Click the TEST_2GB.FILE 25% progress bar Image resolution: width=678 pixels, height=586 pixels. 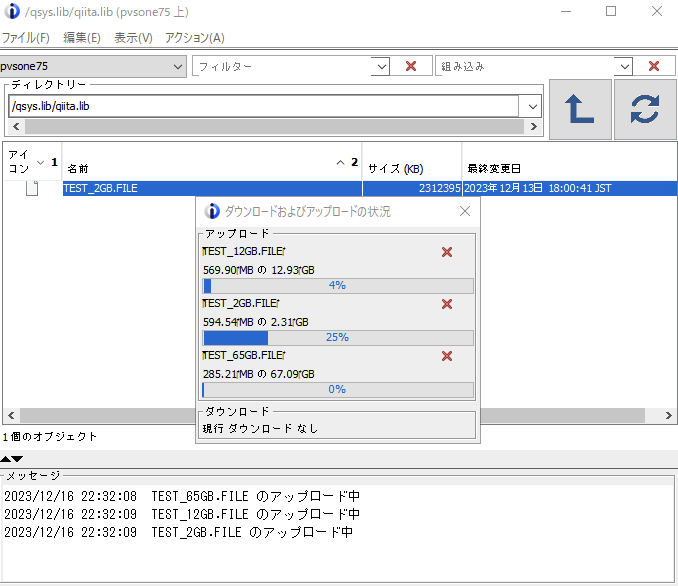coord(338,337)
